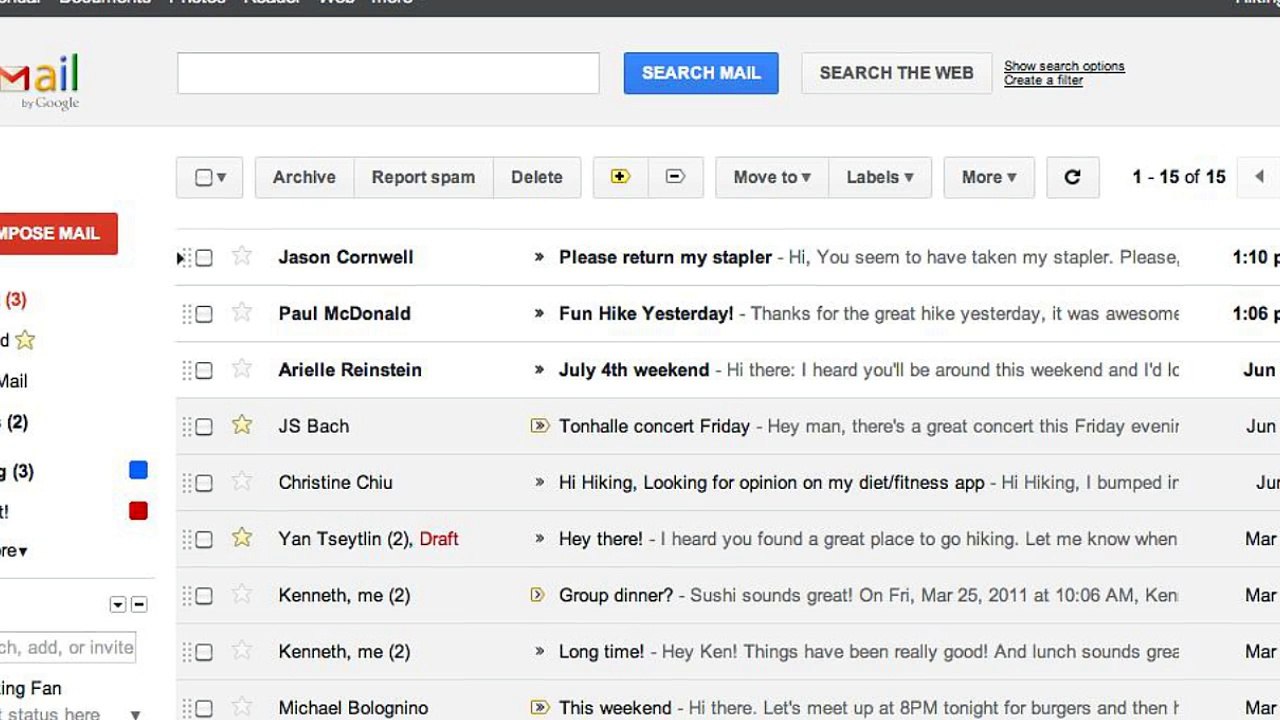Open the Move to dropdown
This screenshot has height=720, width=1280.
(x=772, y=177)
